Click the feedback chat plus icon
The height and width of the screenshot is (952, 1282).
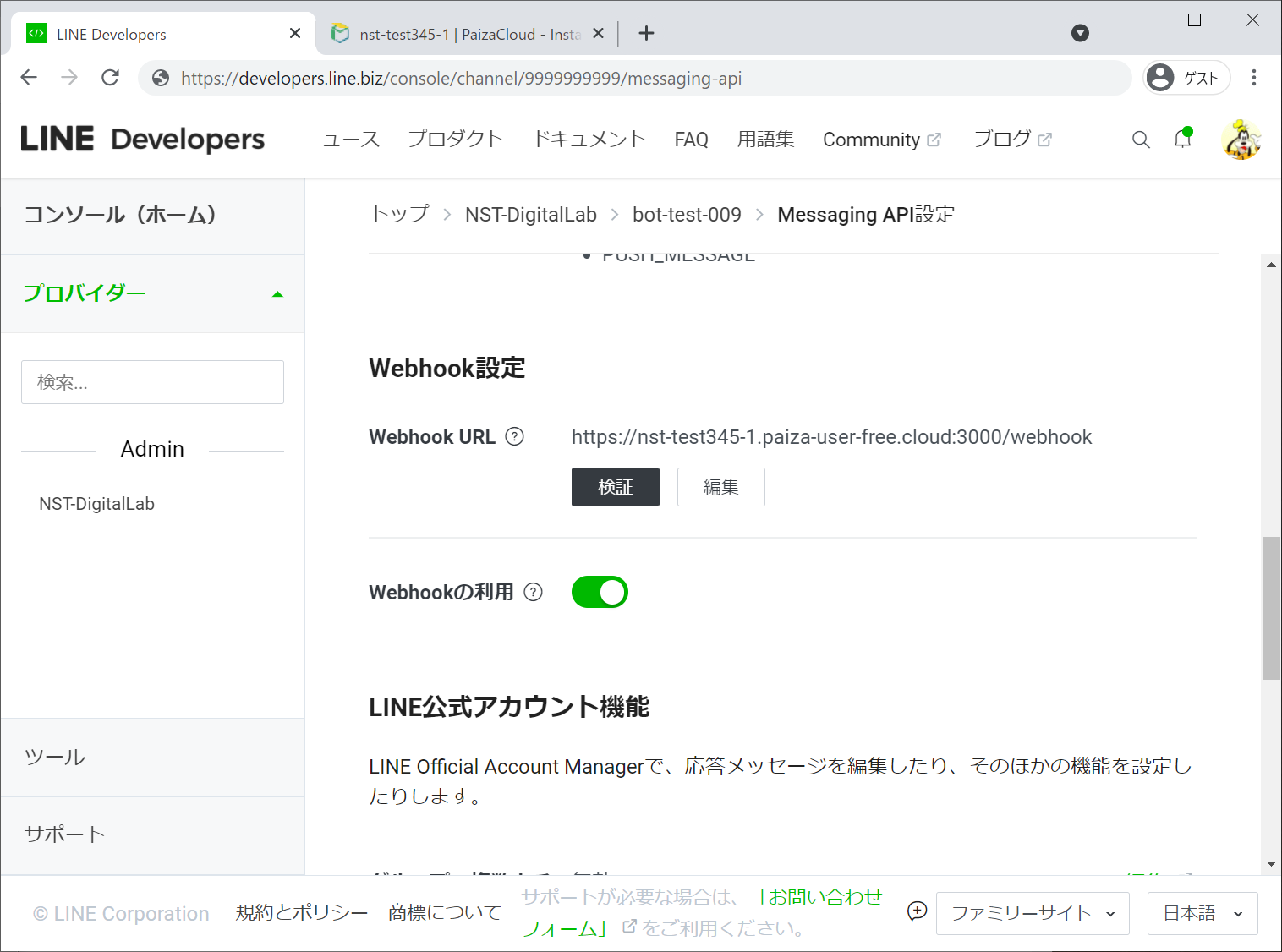(917, 911)
